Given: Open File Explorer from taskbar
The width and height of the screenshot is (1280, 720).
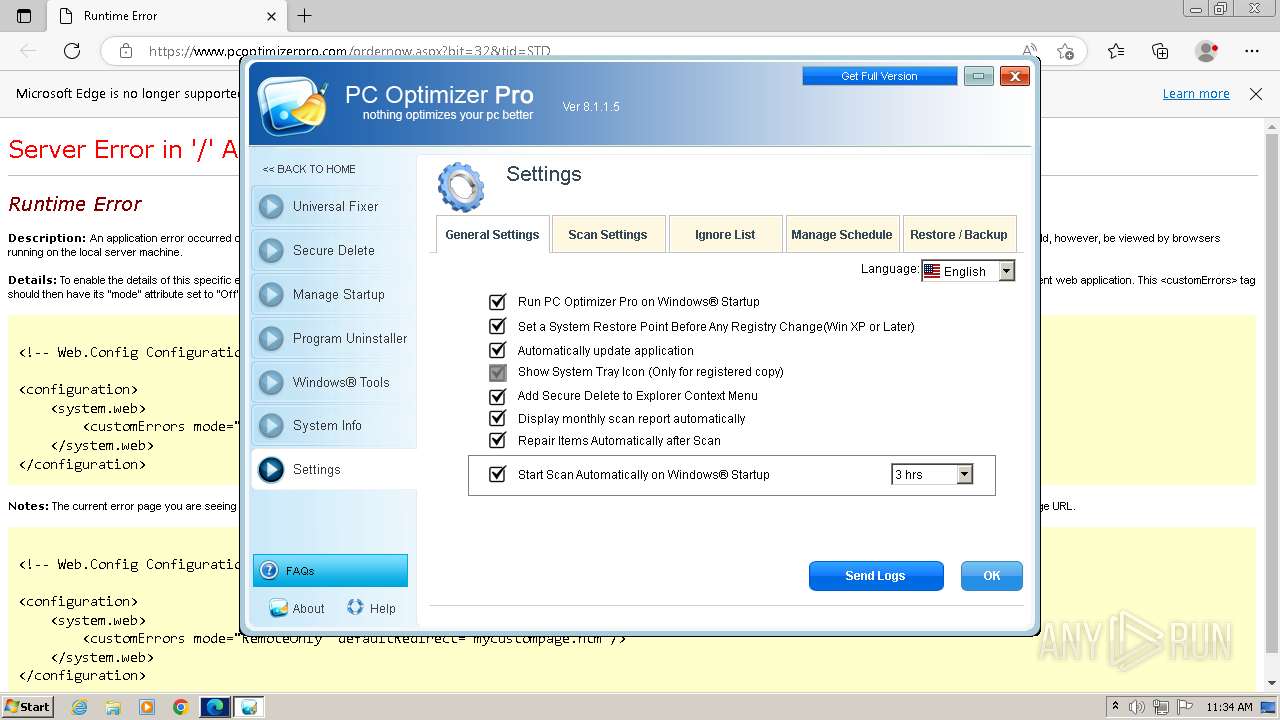Looking at the screenshot, I should (x=113, y=707).
